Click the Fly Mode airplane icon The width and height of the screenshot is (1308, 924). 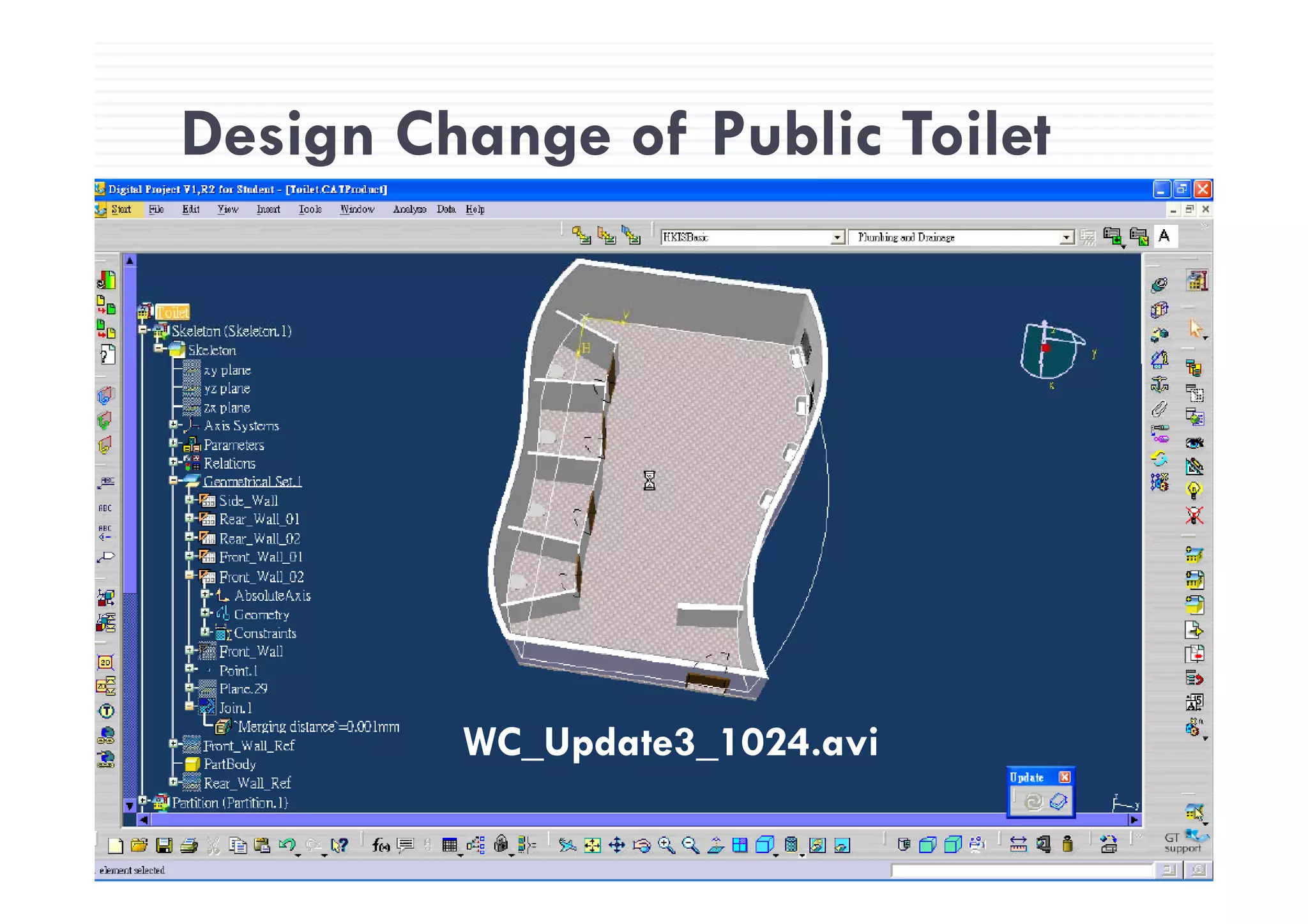[567, 845]
